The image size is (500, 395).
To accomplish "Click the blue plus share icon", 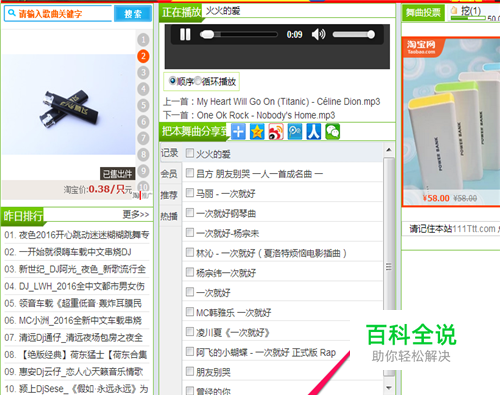I will pyautogui.click(x=238, y=132).
